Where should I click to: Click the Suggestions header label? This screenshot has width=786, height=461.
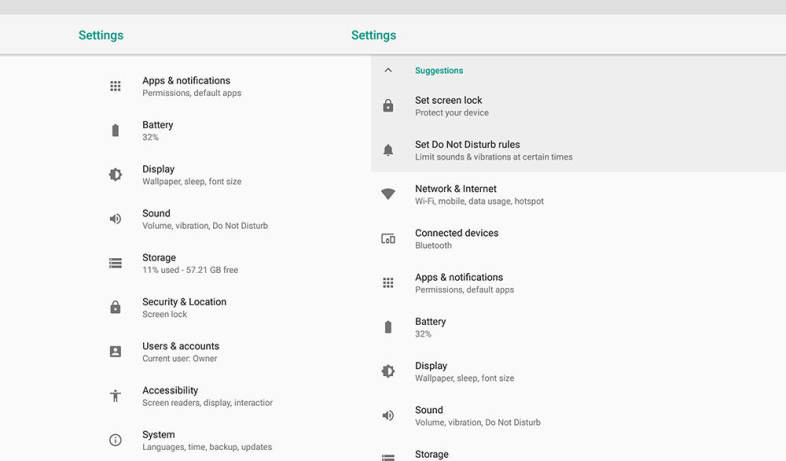point(439,71)
